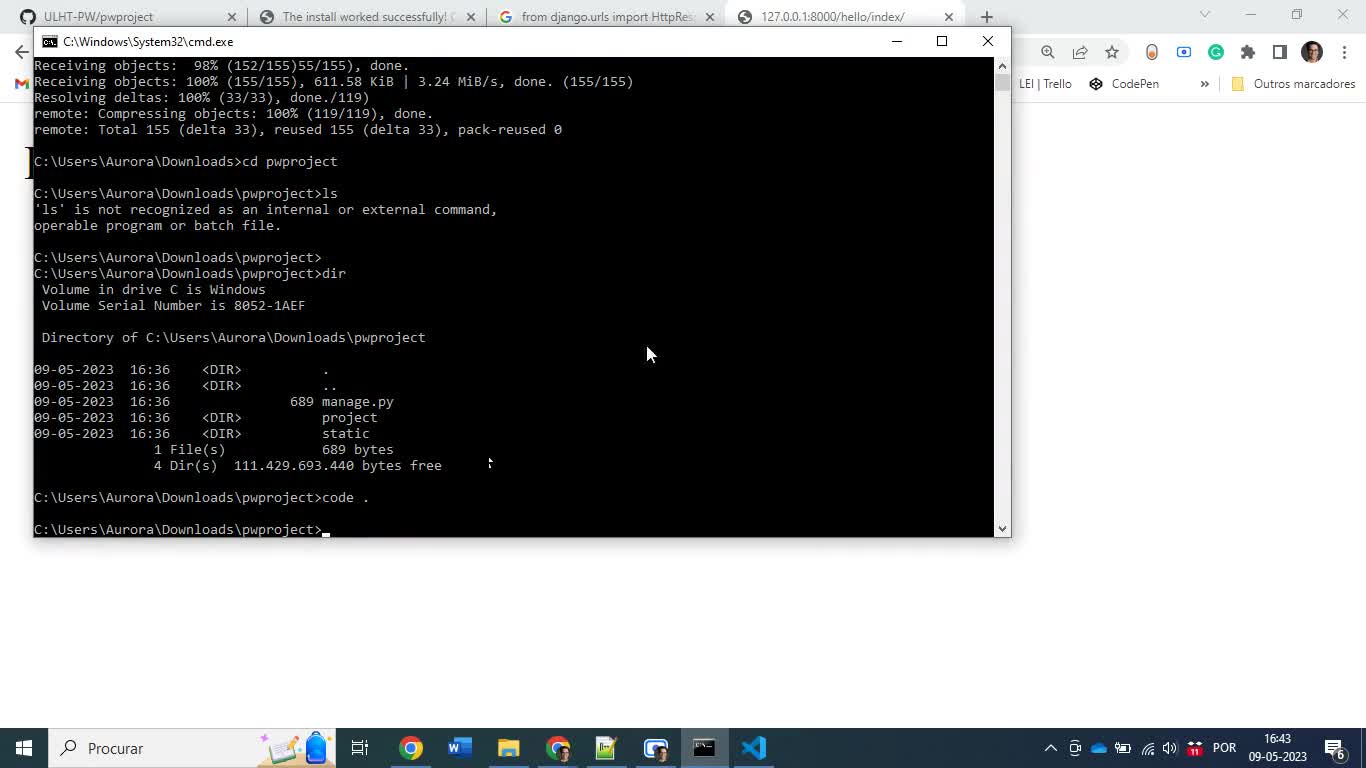Open the LEI Trello bookmark
The height and width of the screenshot is (768, 1366).
coord(1044,84)
